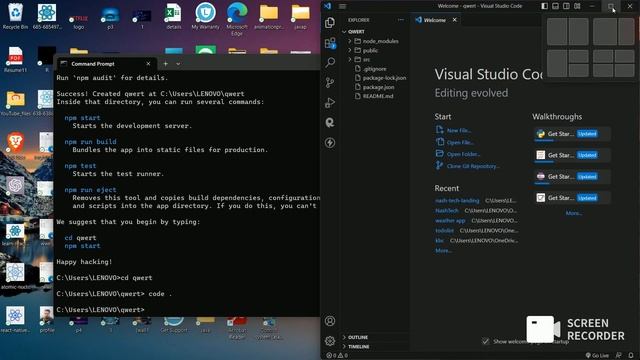Select the My Warranty desktop icon
The image size is (640, 360).
205,16
